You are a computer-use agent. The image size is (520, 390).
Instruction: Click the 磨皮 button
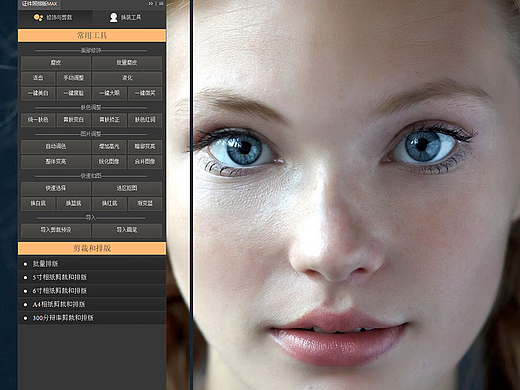pos(56,63)
